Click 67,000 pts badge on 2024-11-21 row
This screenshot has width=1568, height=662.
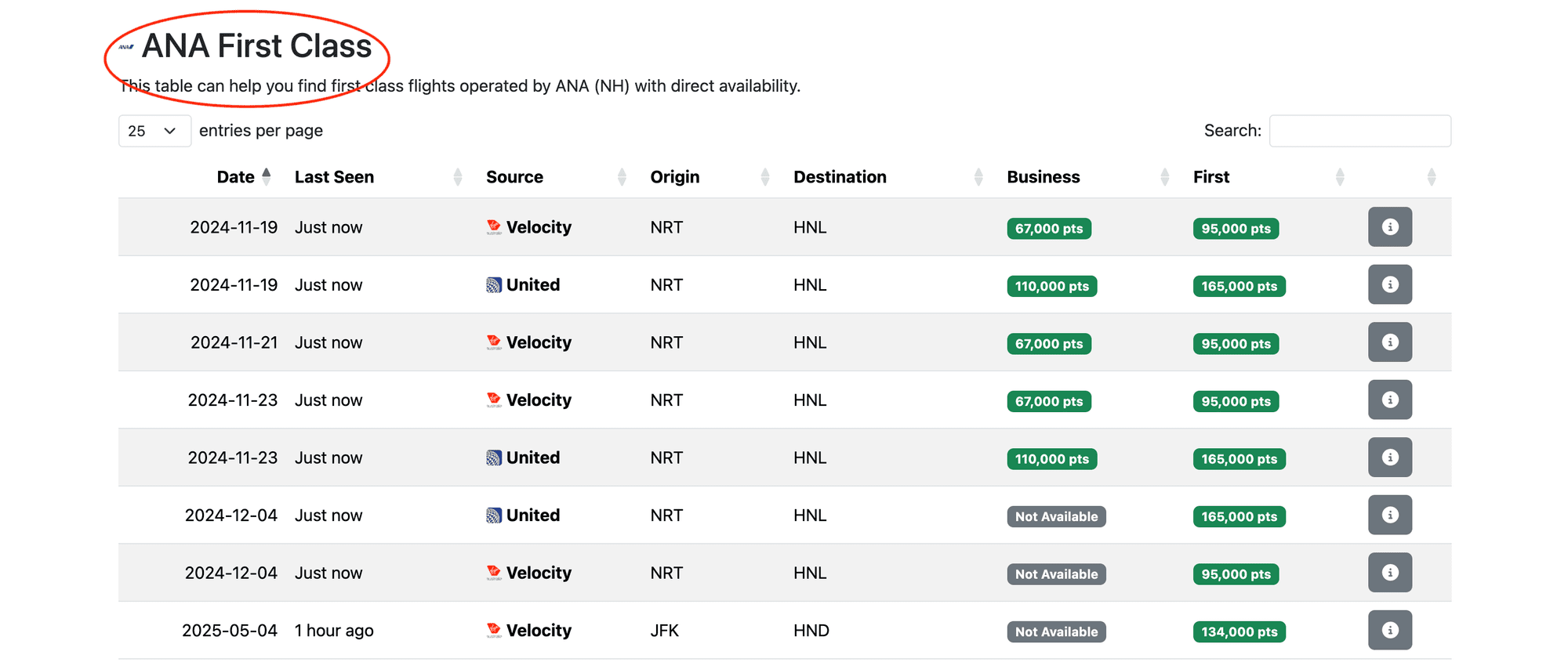(x=1049, y=344)
